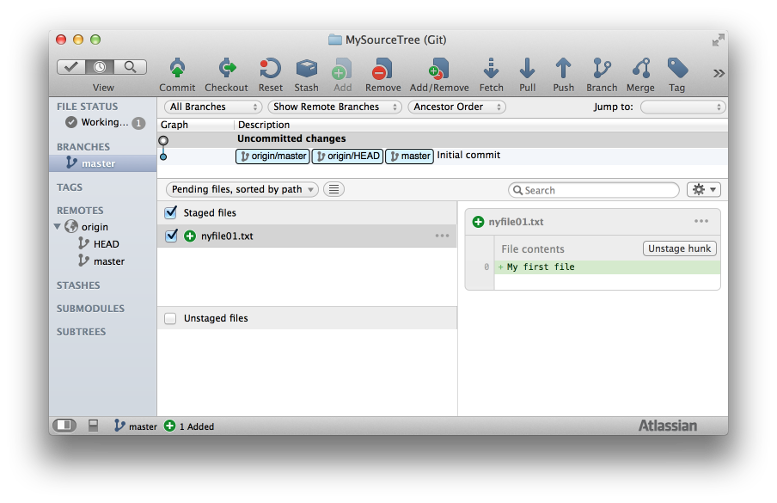Click the status bar master branch indicator
Image resolution: width=777 pixels, height=503 pixels.
[x=135, y=426]
